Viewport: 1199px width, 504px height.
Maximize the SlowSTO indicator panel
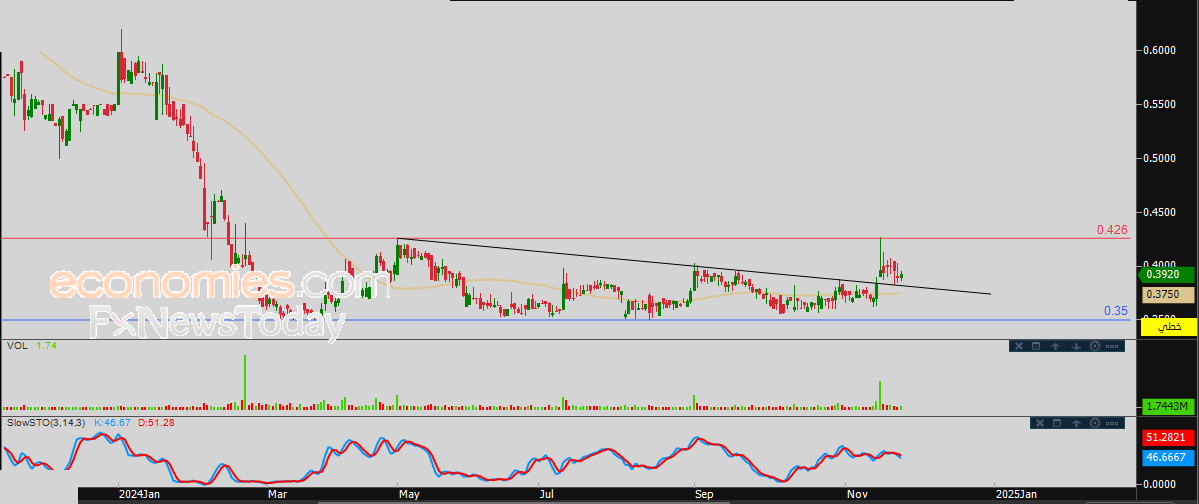pyautogui.click(x=1057, y=423)
